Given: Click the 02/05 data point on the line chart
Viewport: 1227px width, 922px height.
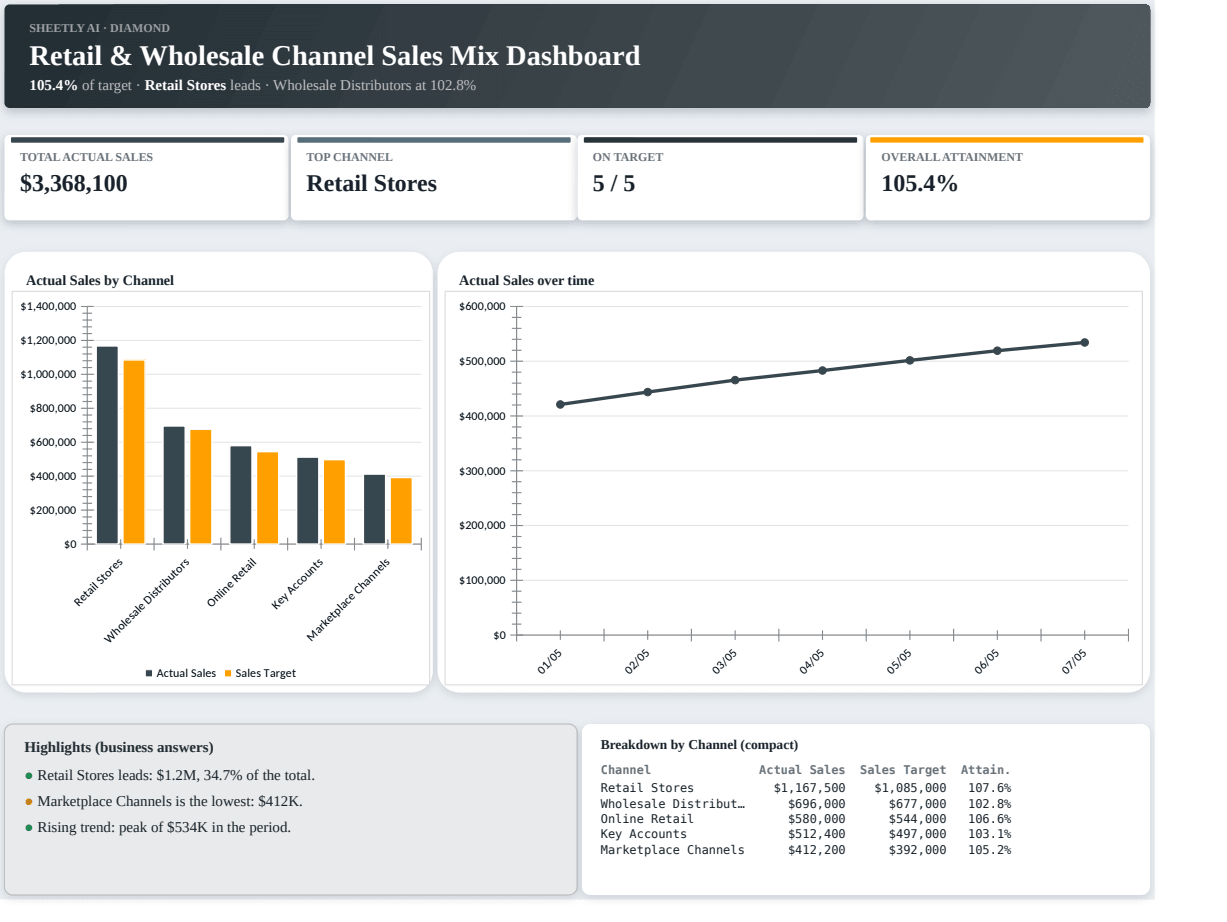Looking at the screenshot, I should coord(648,392).
